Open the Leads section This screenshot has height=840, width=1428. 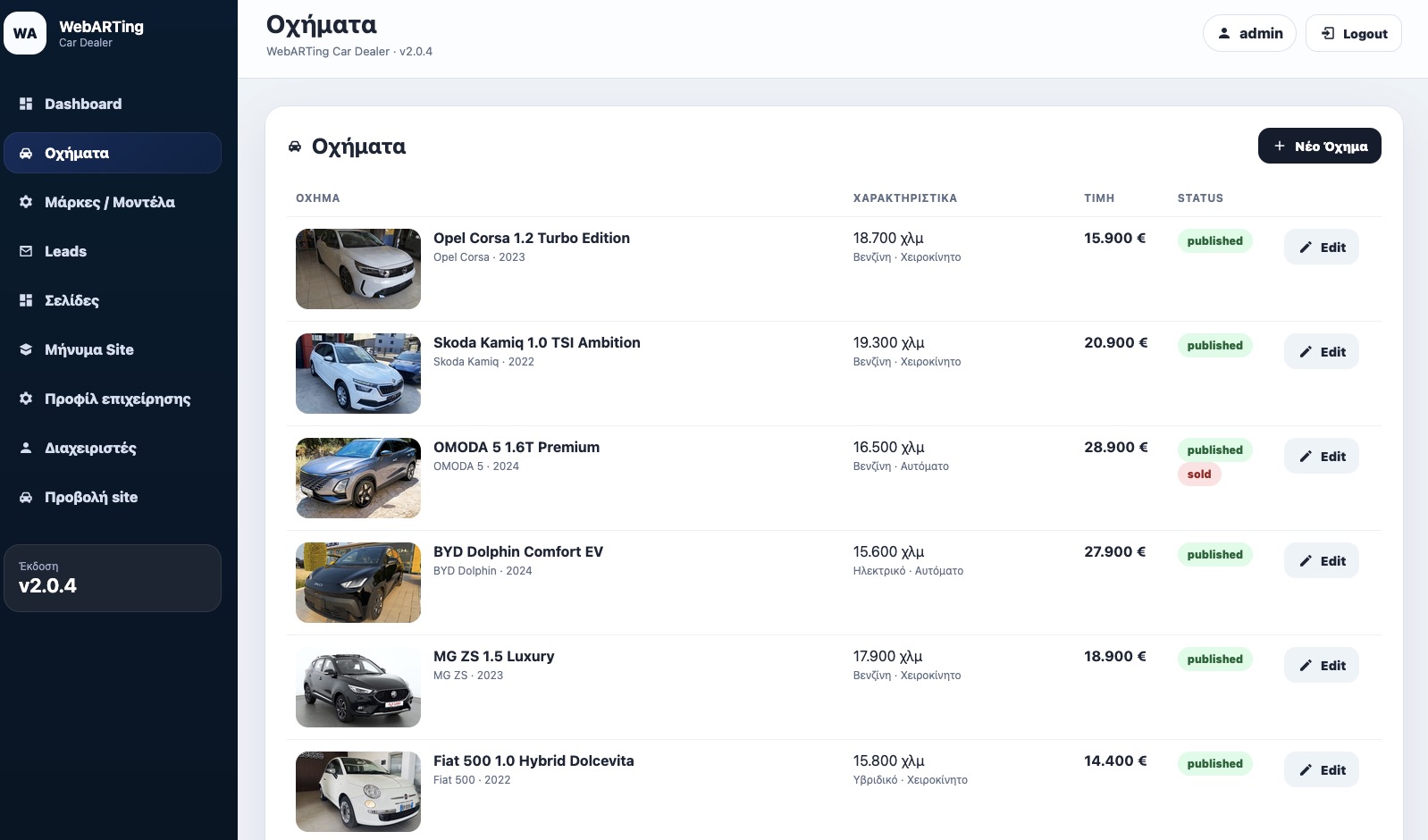coord(113,251)
